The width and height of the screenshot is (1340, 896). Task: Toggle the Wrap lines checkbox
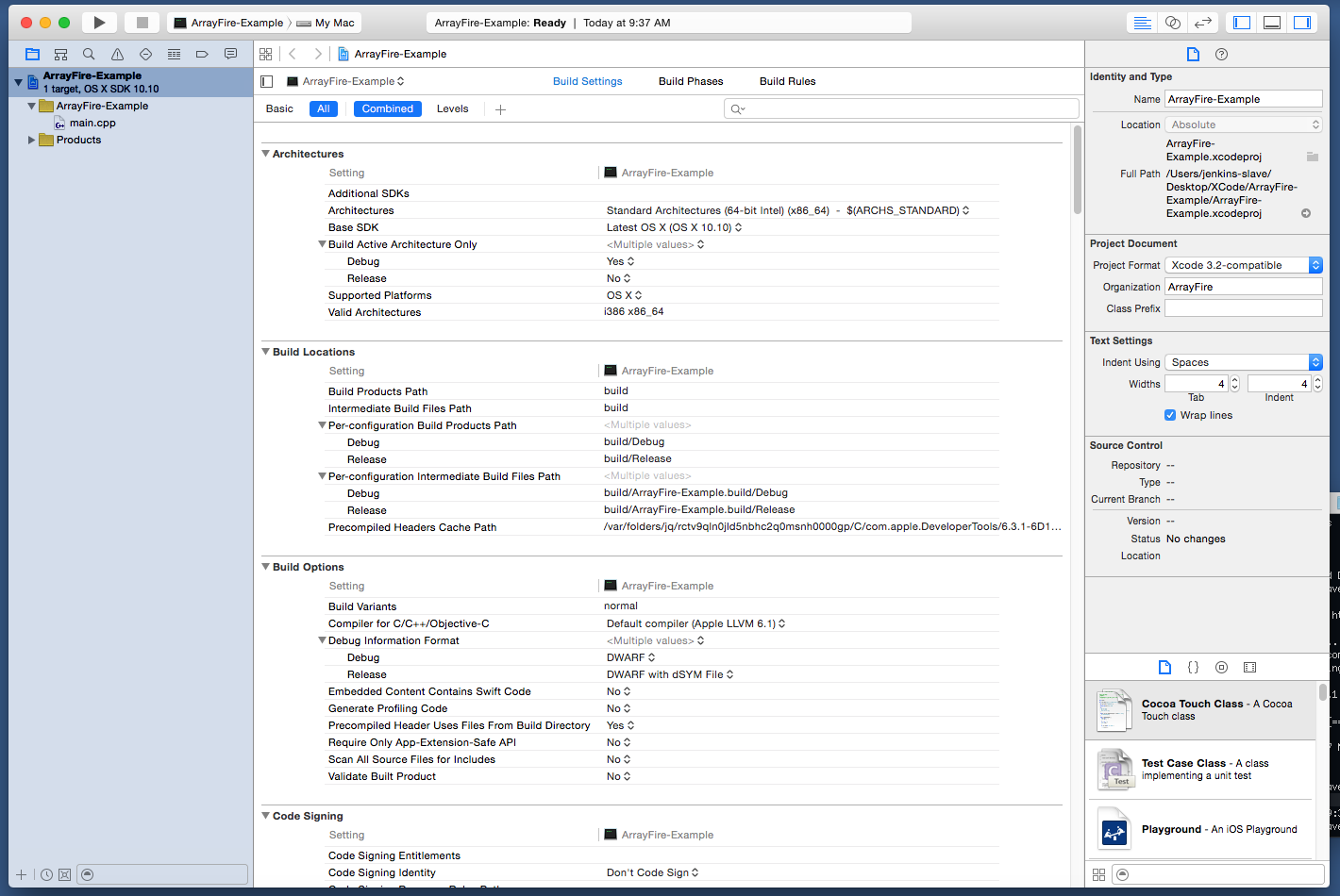(1170, 415)
